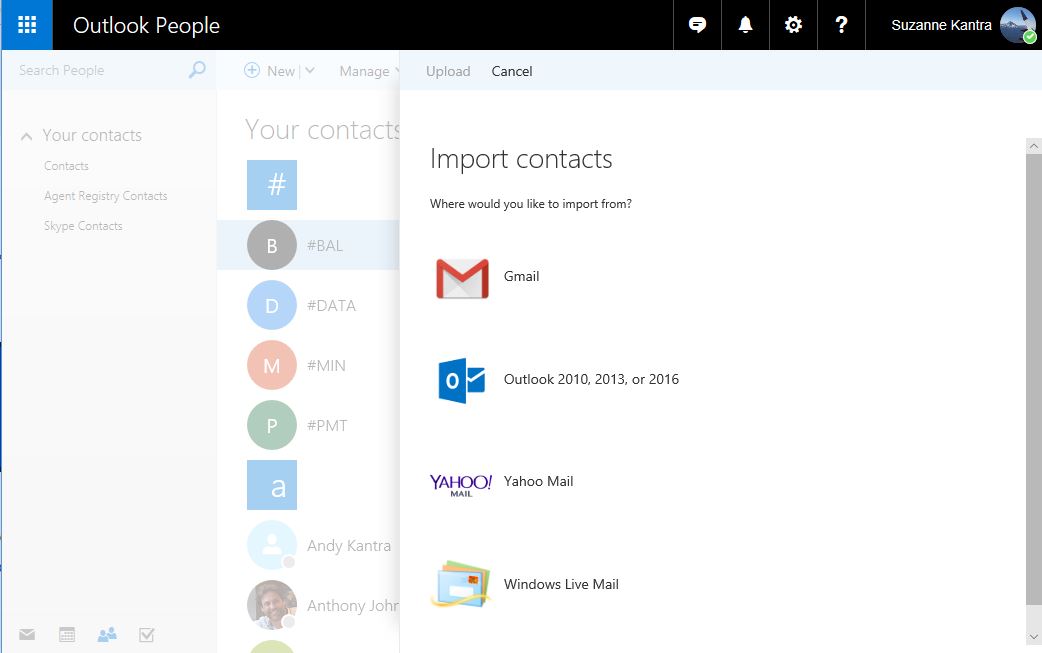Click Upload in the import toolbar

[448, 71]
